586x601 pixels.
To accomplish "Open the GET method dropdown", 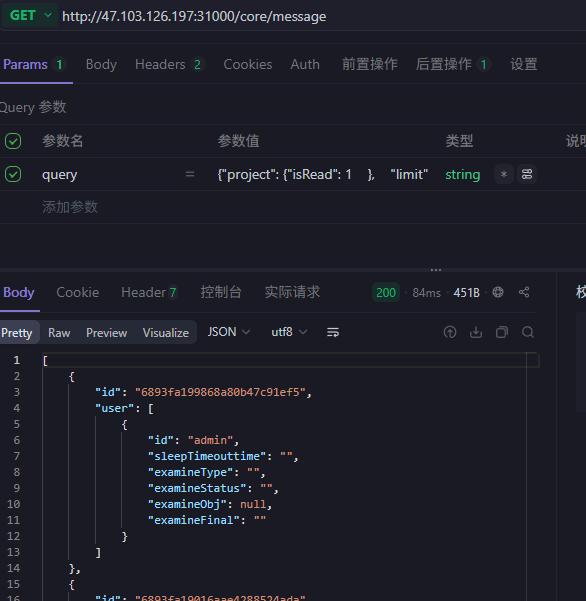I will tap(30, 16).
